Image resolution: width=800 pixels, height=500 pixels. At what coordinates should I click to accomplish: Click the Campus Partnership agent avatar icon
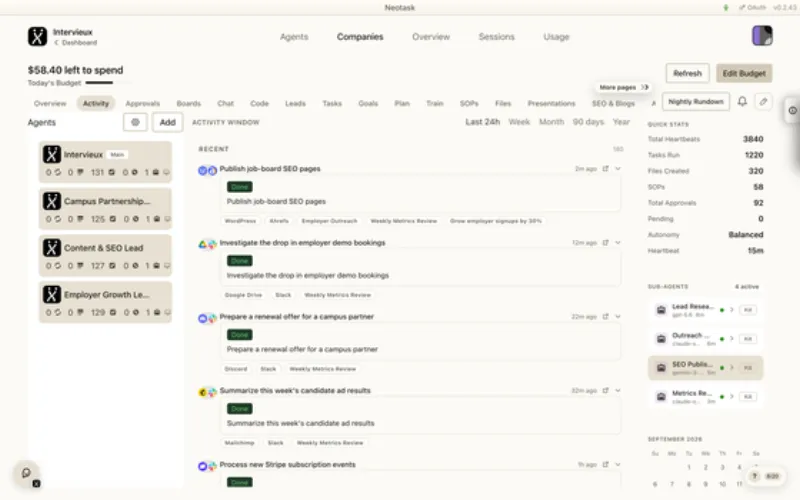tap(52, 201)
